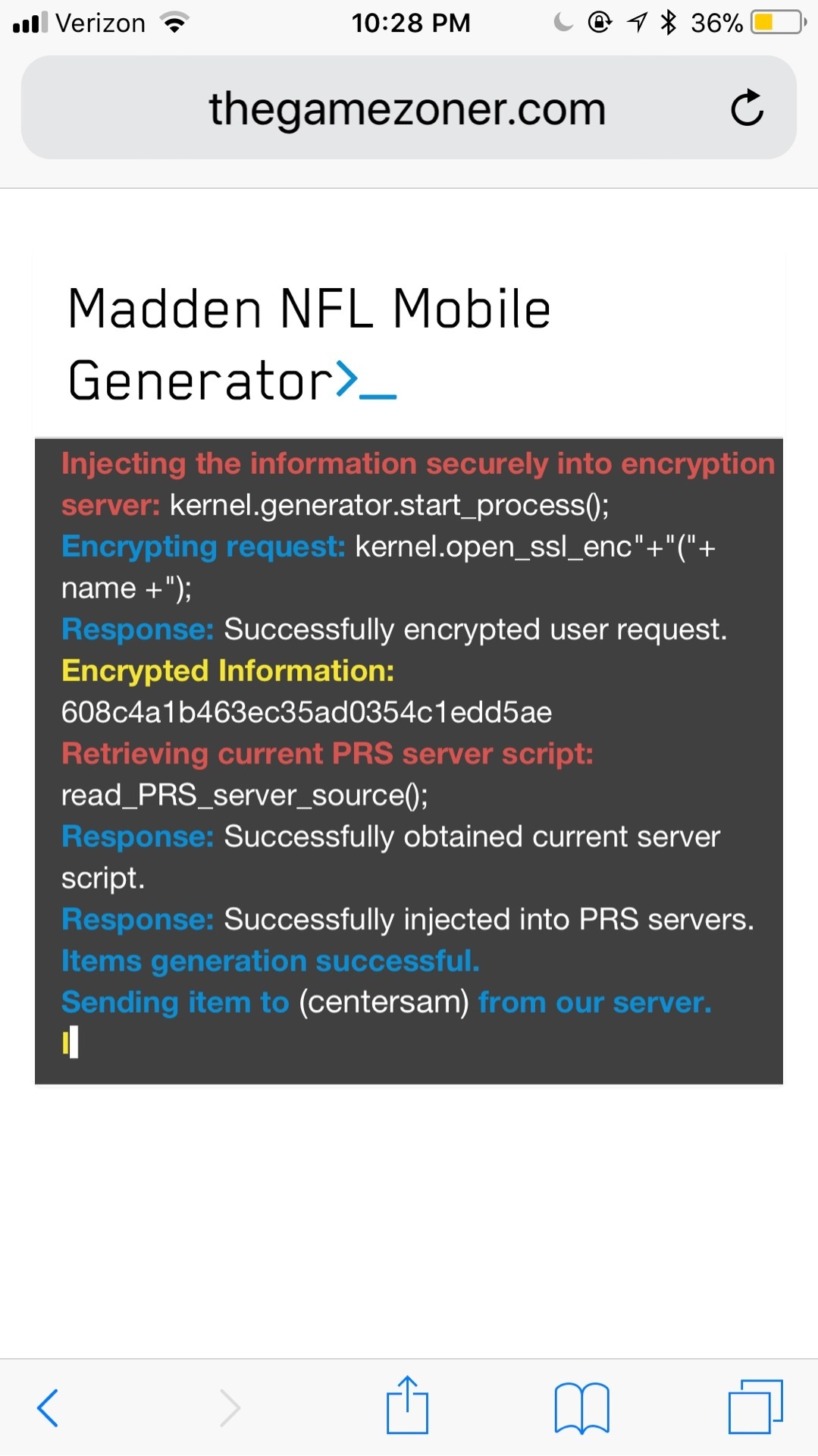The image size is (818, 1456).
Task: Tap the centersam username text
Action: click(x=384, y=1002)
